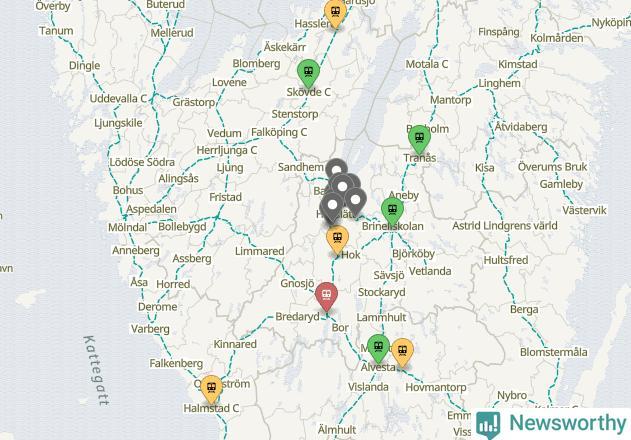Click the Falköping C station label

[279, 132]
